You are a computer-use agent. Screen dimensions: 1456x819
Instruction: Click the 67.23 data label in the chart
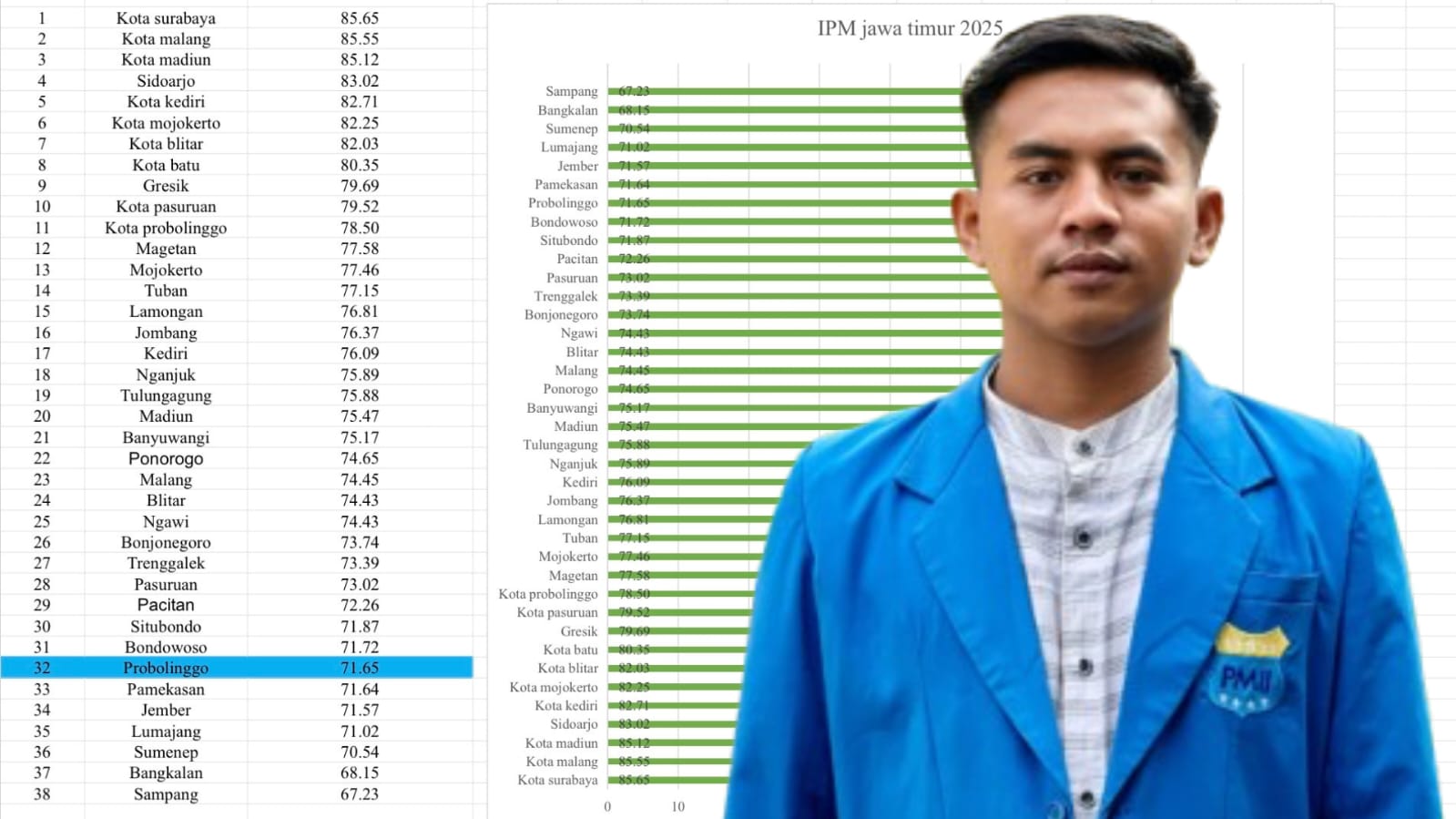[634, 91]
